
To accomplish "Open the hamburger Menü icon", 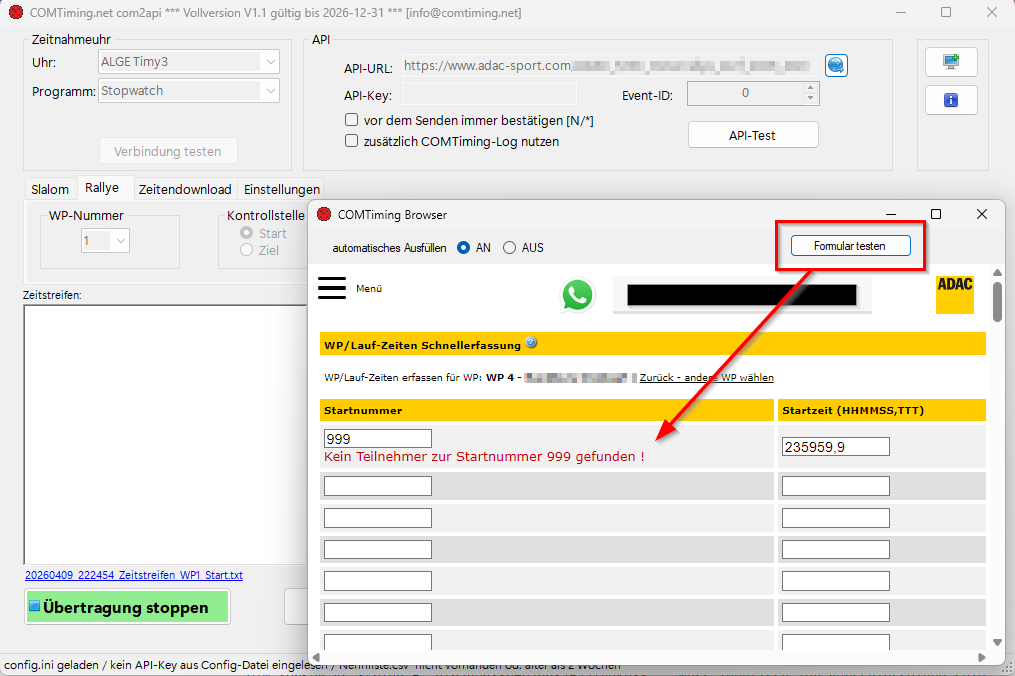I will [331, 288].
